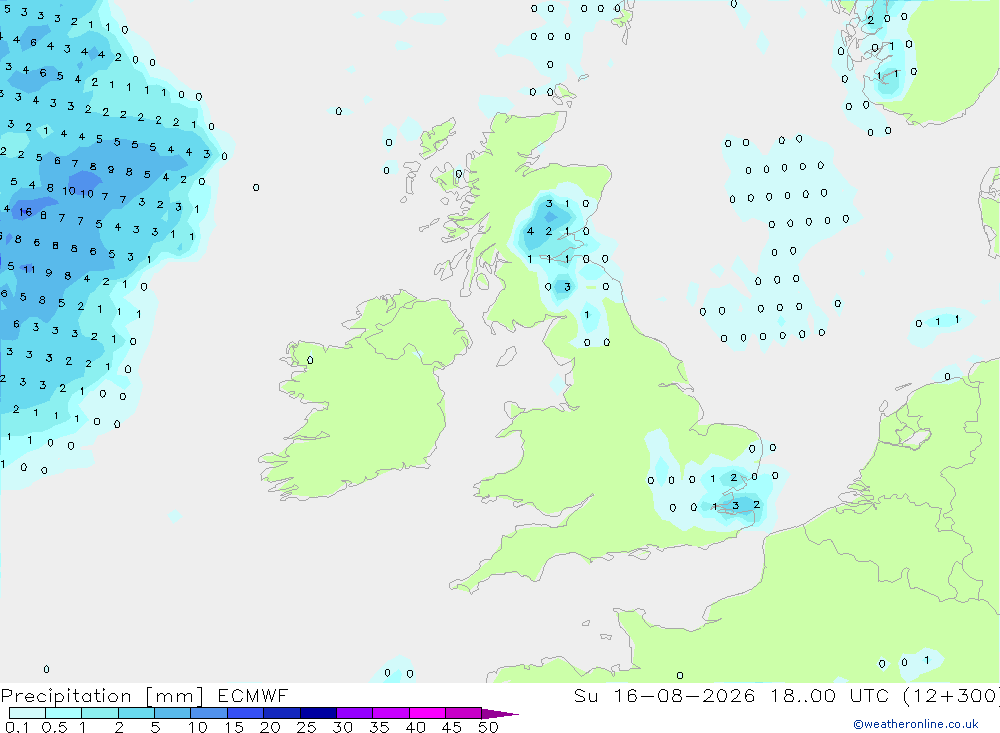The image size is (1000, 733).
Task: Click the 'Su' weekday abbreviation
Action: coord(586,696)
